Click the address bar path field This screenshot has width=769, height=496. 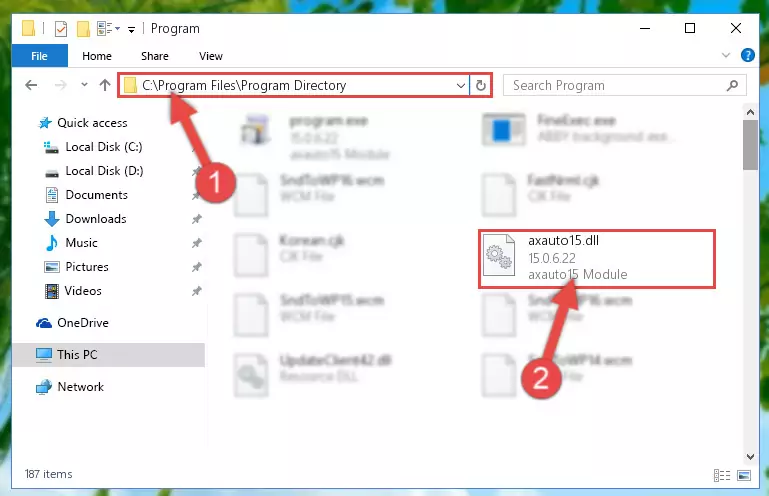[x=293, y=85]
